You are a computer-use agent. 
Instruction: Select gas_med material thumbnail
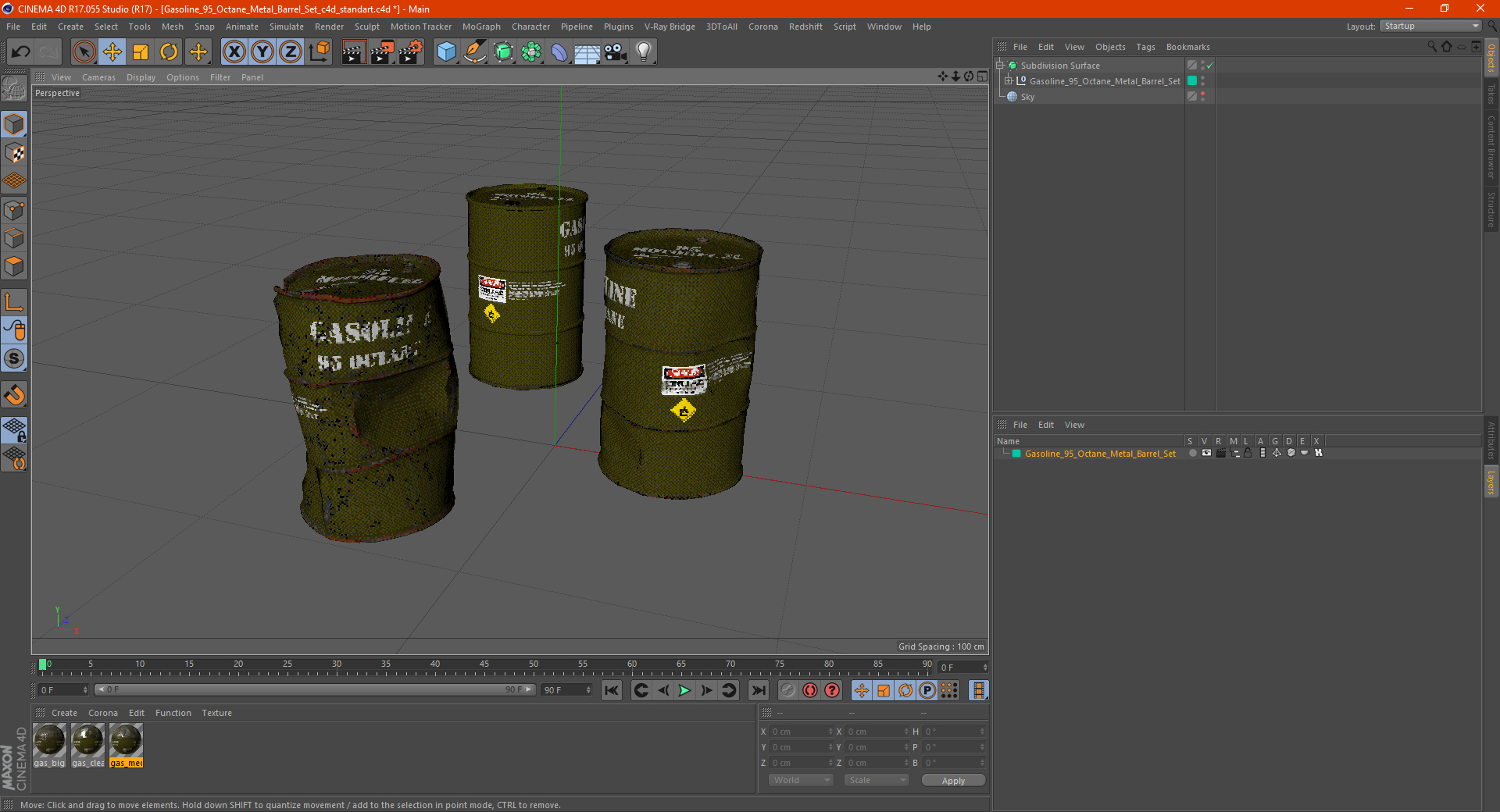(126, 746)
